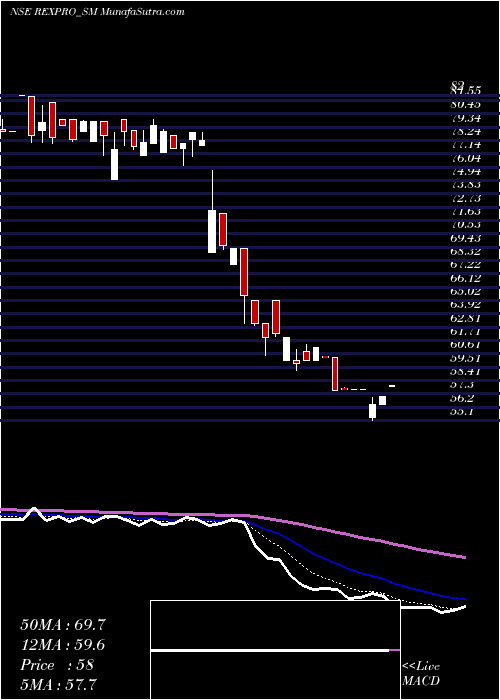The image size is (500, 700).
Task: Click the tall white gap-down candle below 74.94
Action: coord(212,231)
